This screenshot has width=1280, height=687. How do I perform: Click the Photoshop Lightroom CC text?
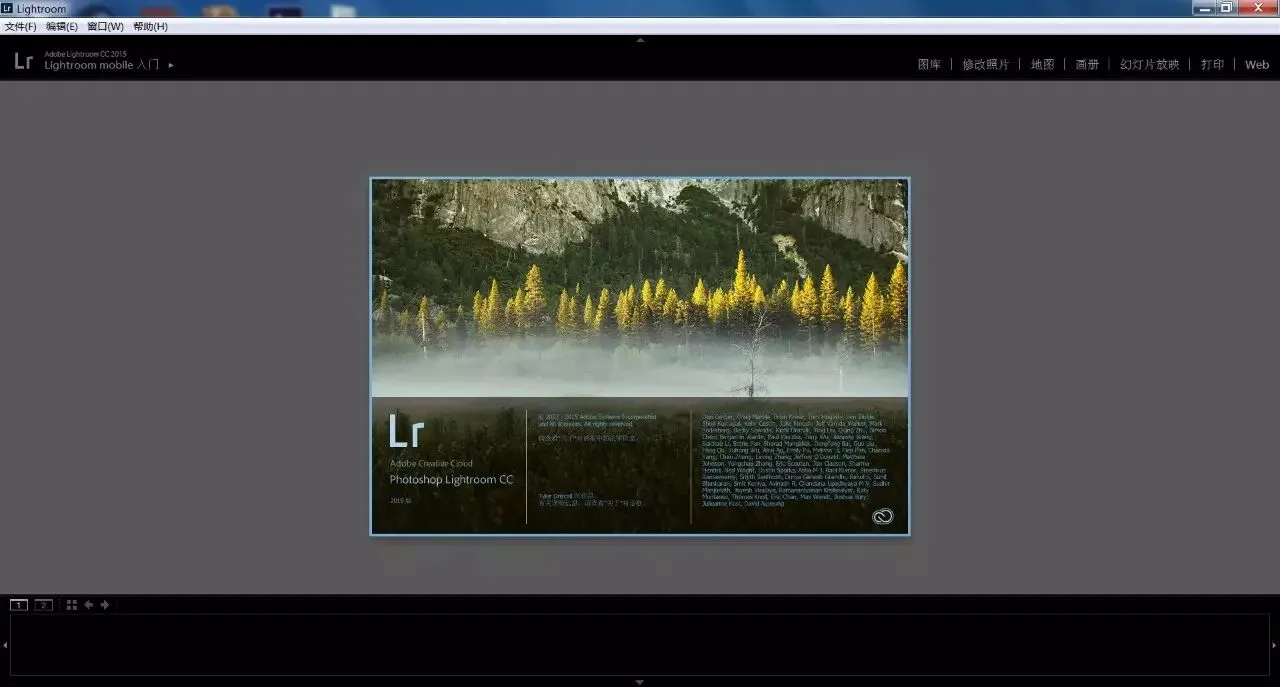click(x=451, y=480)
